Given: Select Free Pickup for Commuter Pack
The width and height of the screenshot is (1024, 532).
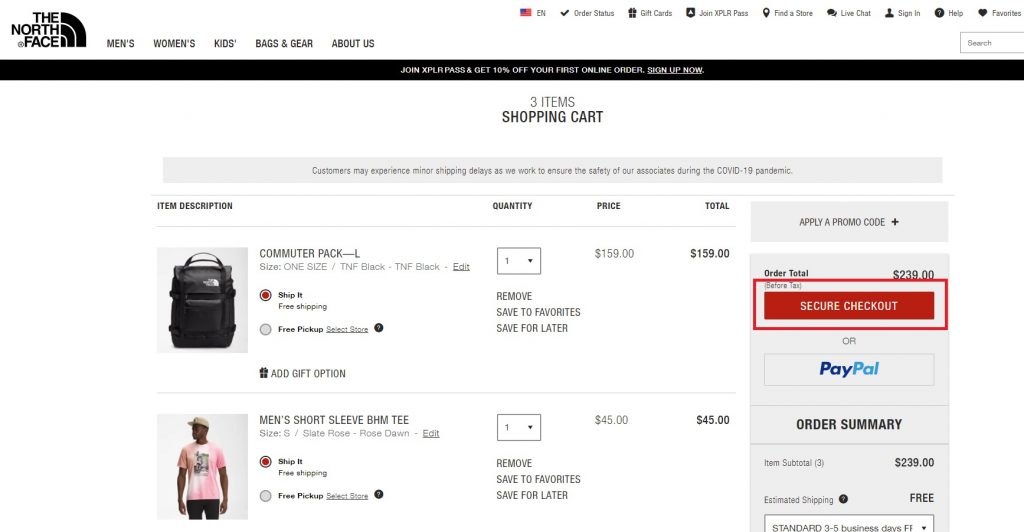Looking at the screenshot, I should (x=265, y=329).
